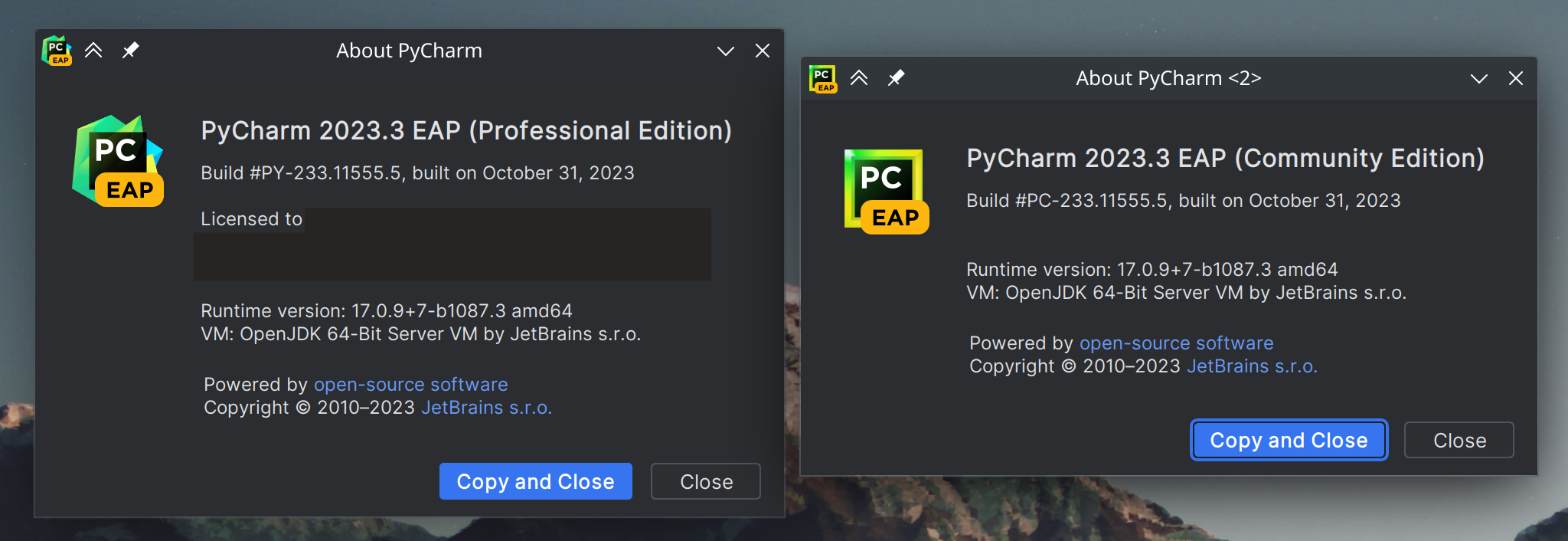Click build text '#PC-233.11555.5' line
1568x541 pixels.
pos(1184,201)
